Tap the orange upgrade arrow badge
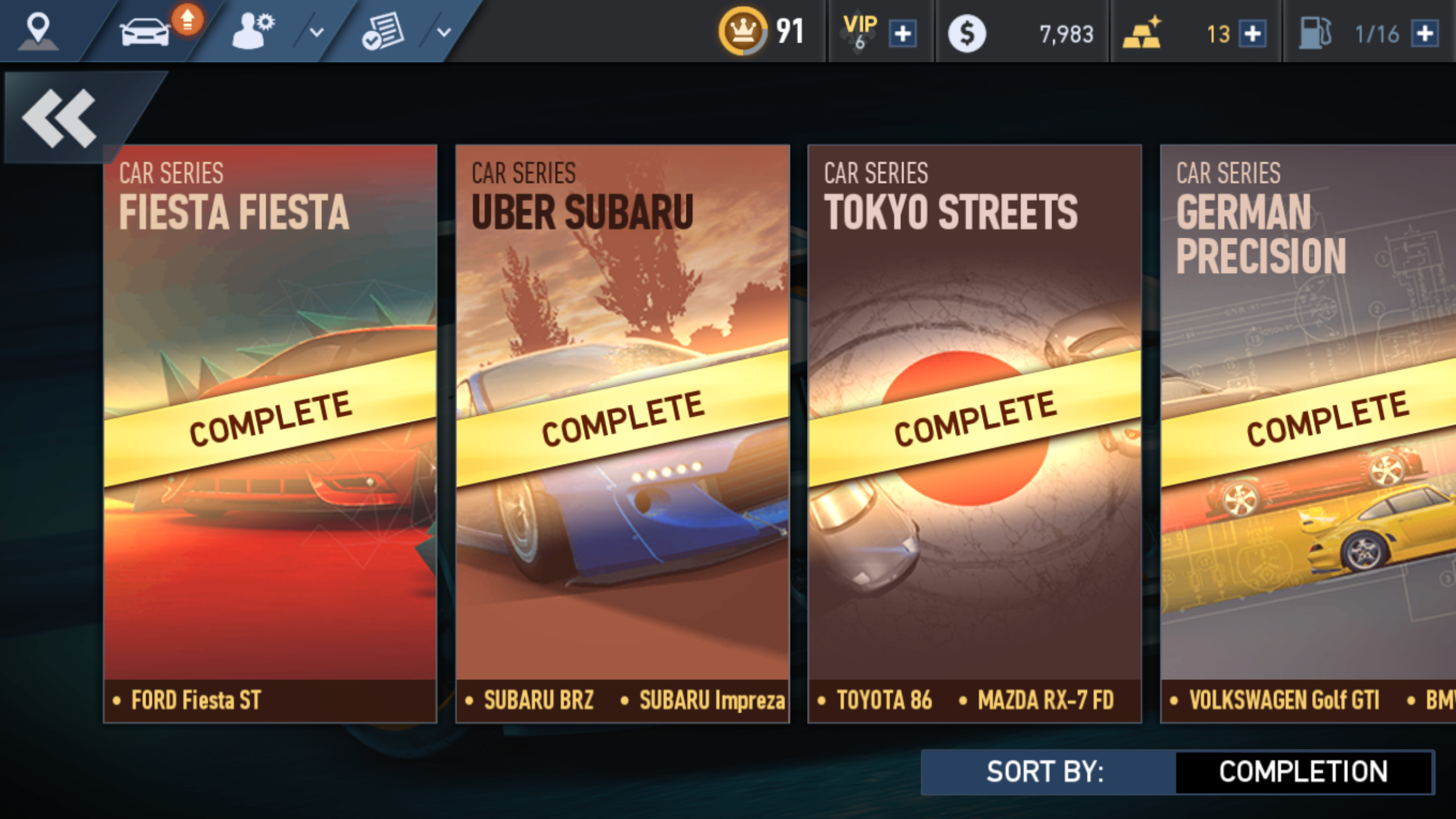Image resolution: width=1456 pixels, height=819 pixels. pos(188,20)
